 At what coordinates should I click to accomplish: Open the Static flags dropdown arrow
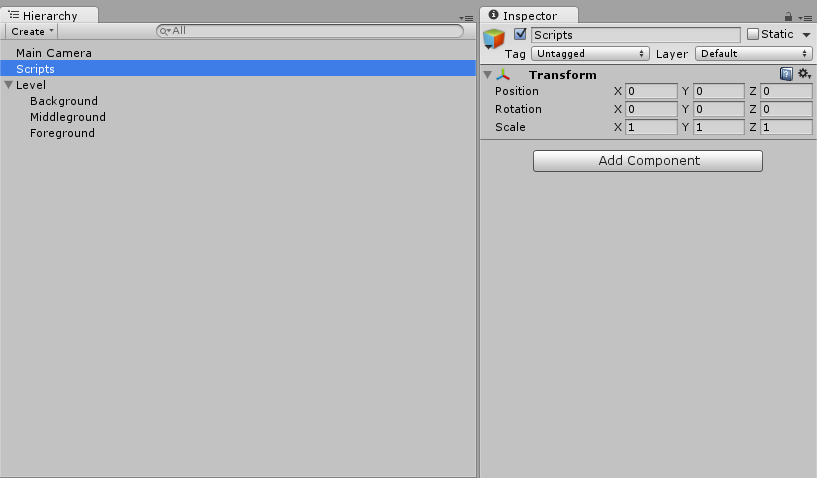click(x=806, y=35)
